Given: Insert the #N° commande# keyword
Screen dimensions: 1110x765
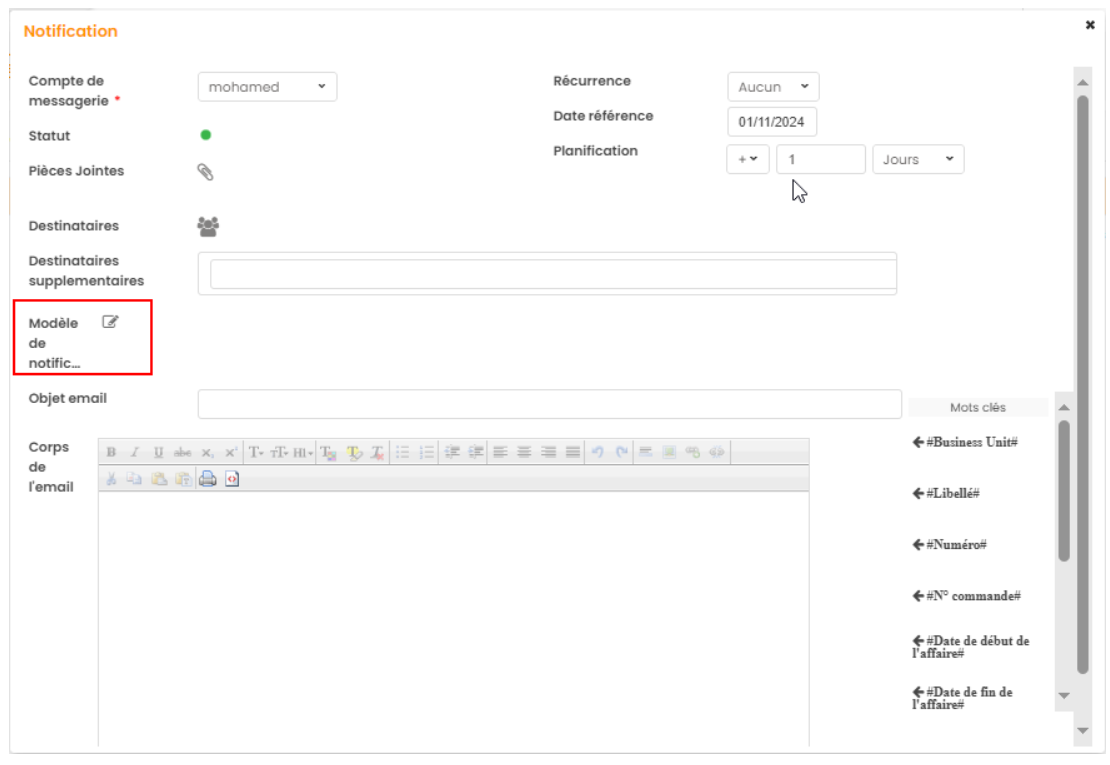Looking at the screenshot, I should click(967, 596).
